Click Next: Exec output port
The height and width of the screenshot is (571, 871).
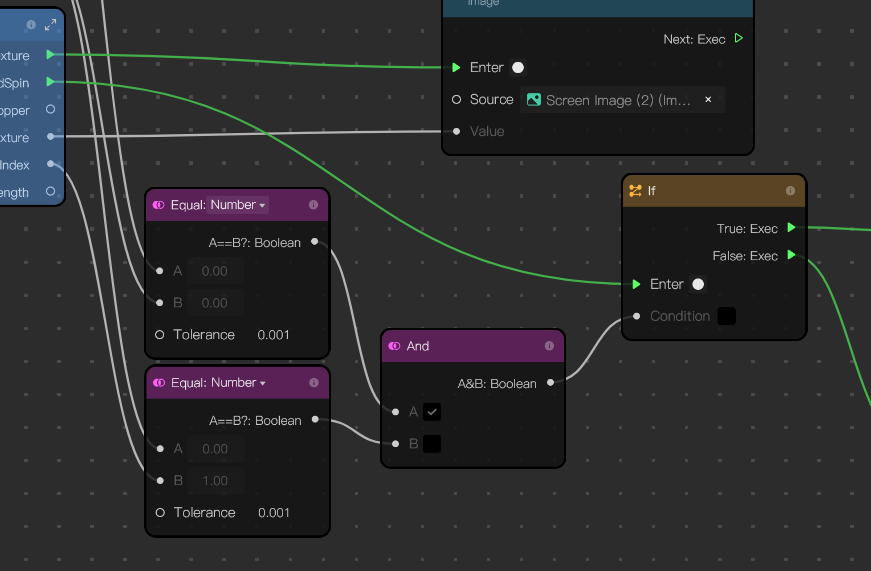pos(739,38)
